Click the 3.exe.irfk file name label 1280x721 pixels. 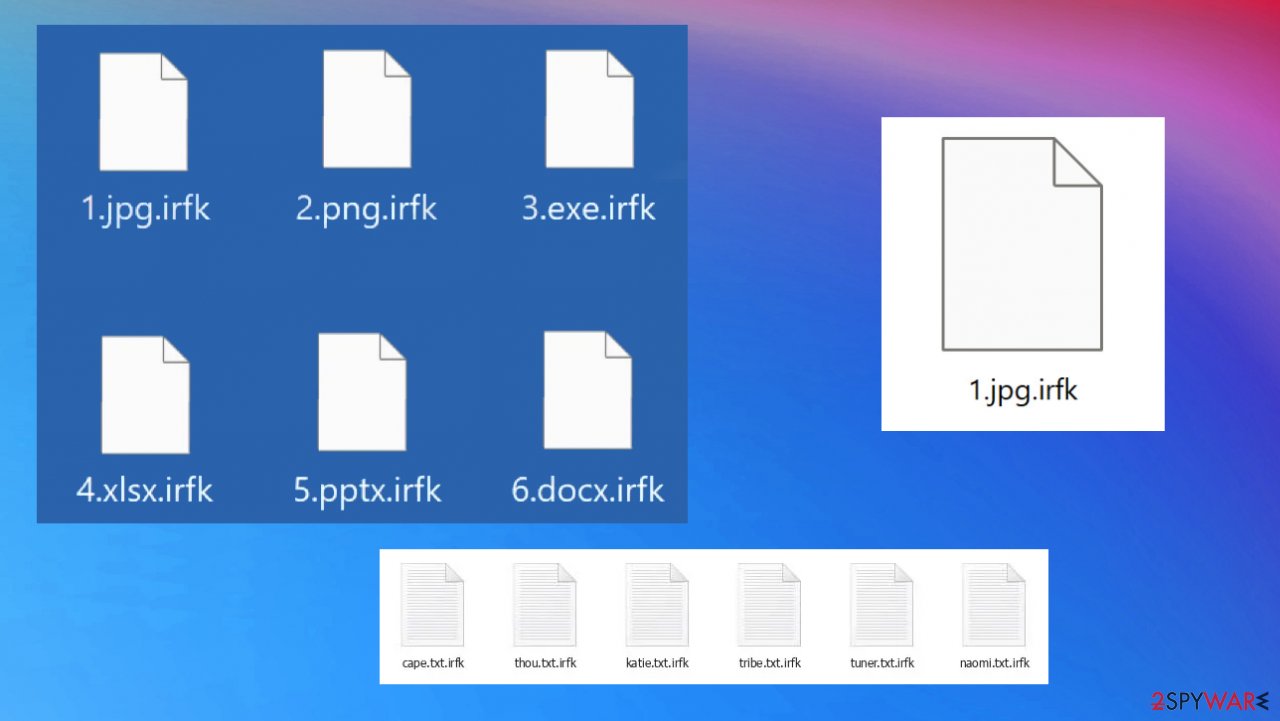pos(588,208)
